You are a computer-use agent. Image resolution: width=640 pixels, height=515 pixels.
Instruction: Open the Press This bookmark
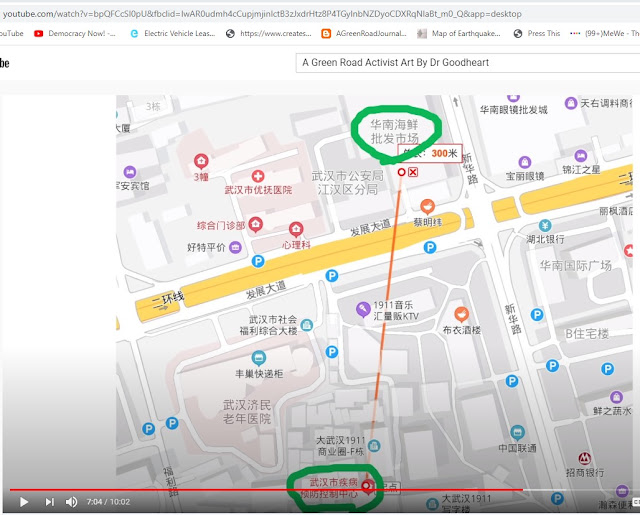tap(537, 33)
